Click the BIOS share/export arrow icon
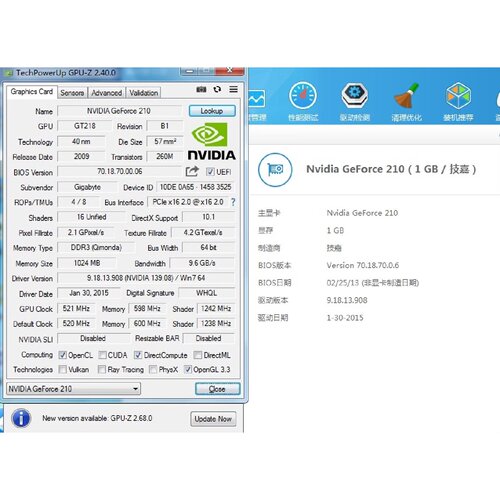The width and height of the screenshot is (500, 500). 192,172
